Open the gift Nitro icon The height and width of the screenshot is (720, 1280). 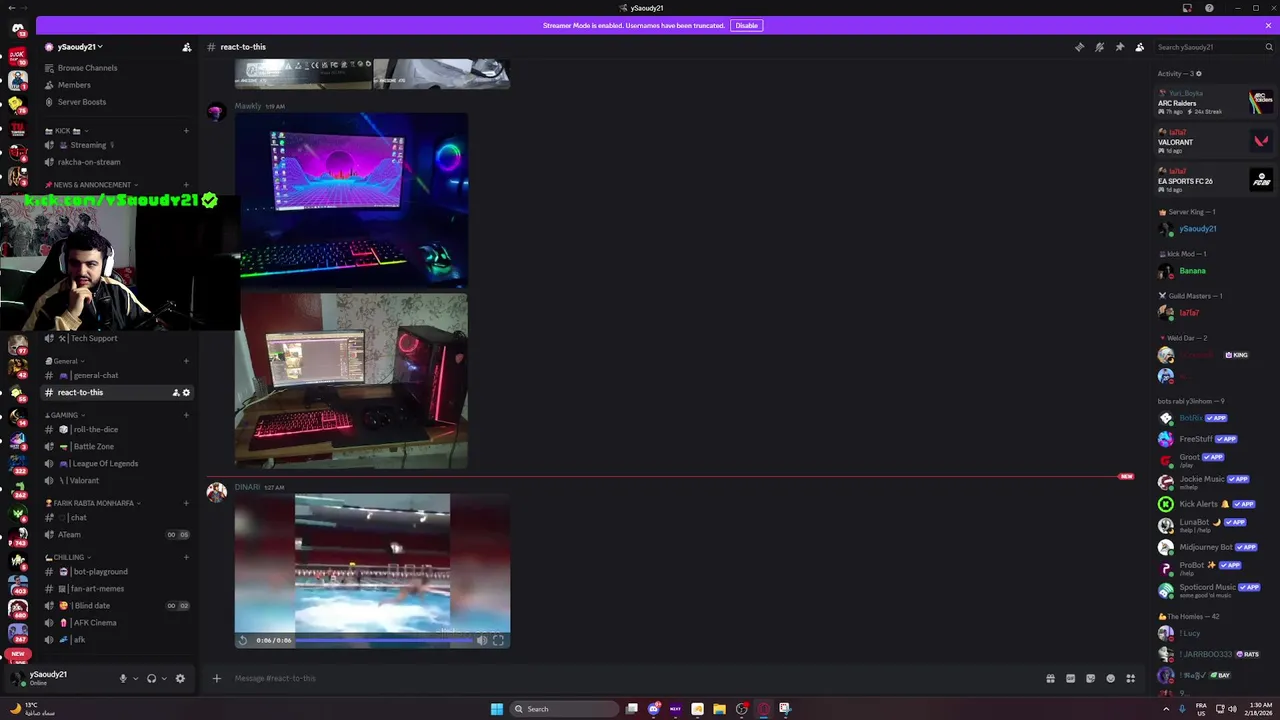1050,678
